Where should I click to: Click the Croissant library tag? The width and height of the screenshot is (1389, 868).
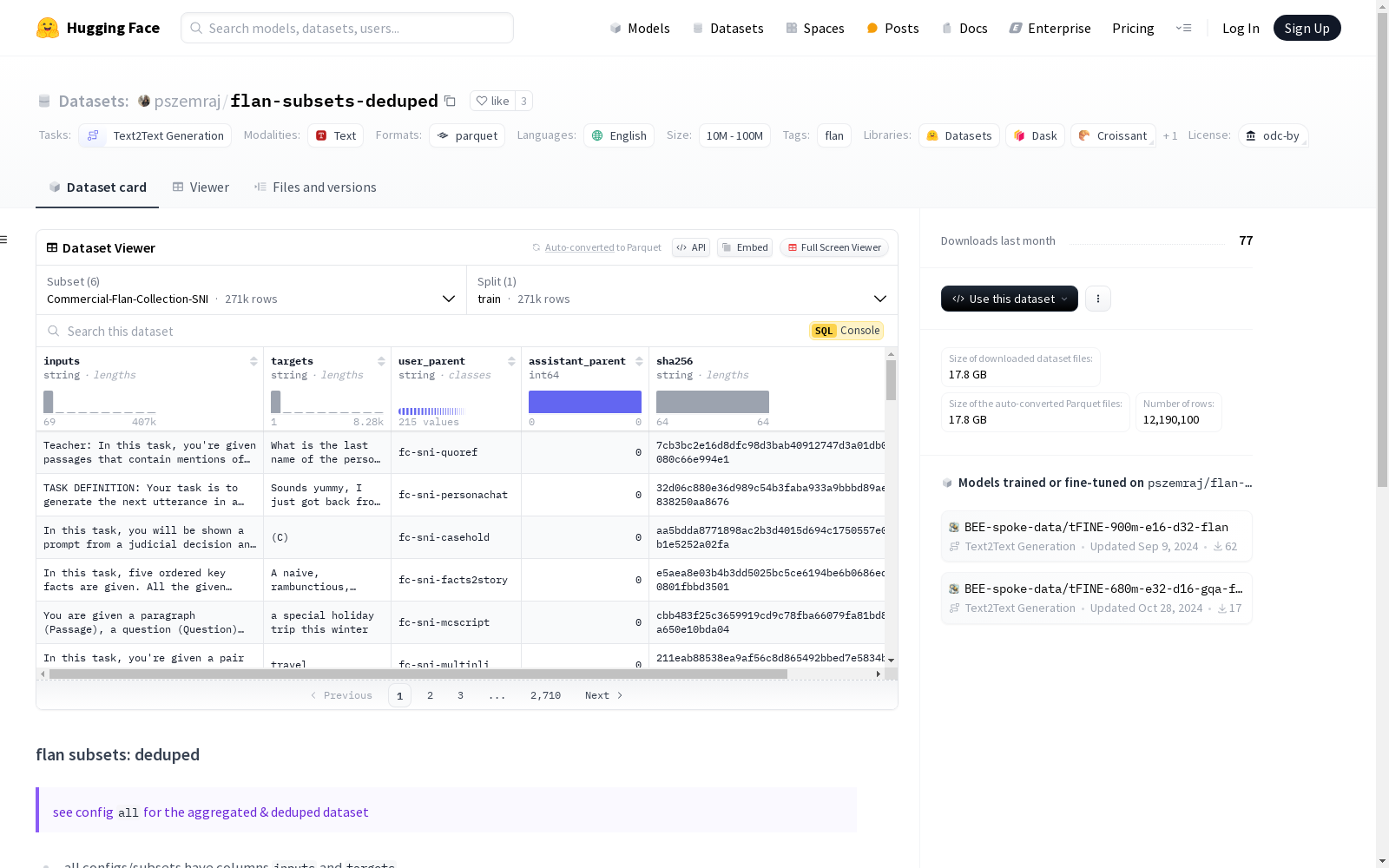[x=1113, y=135]
